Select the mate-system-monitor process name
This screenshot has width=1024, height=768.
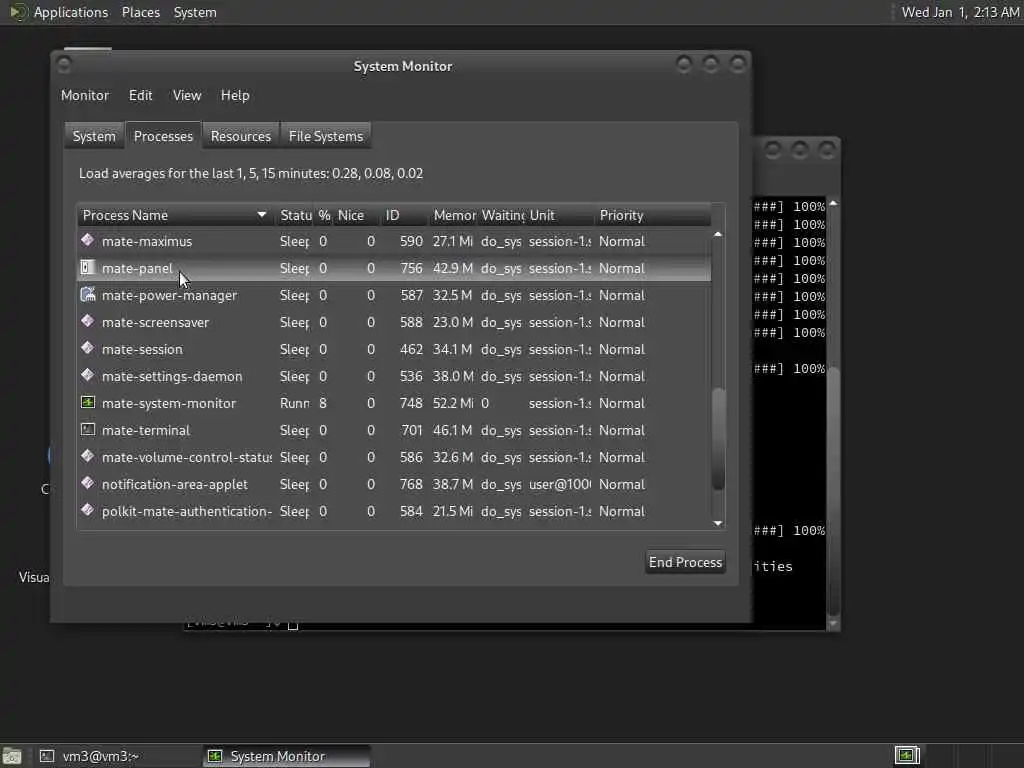(169, 403)
